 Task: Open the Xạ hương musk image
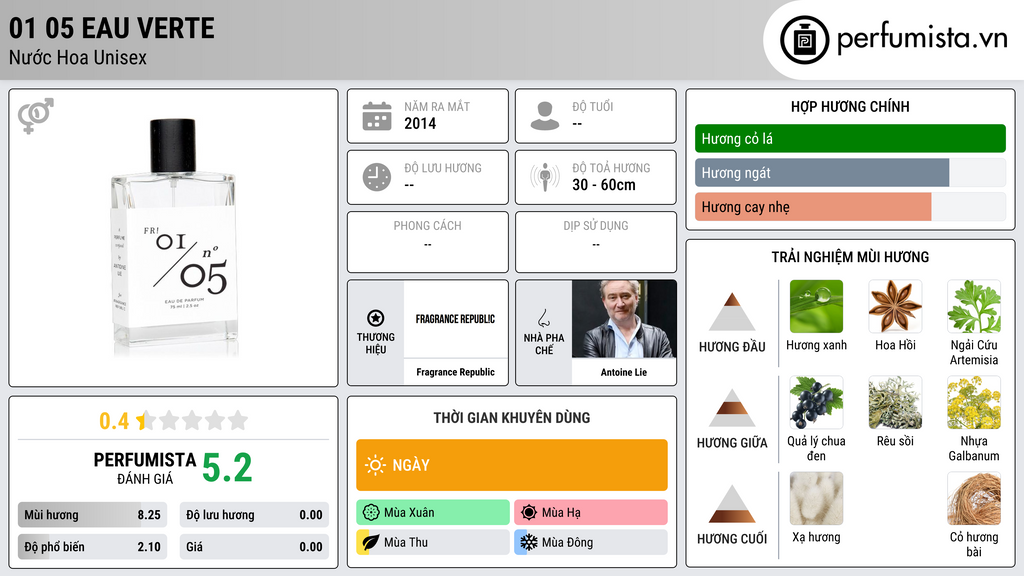[x=816, y=499]
